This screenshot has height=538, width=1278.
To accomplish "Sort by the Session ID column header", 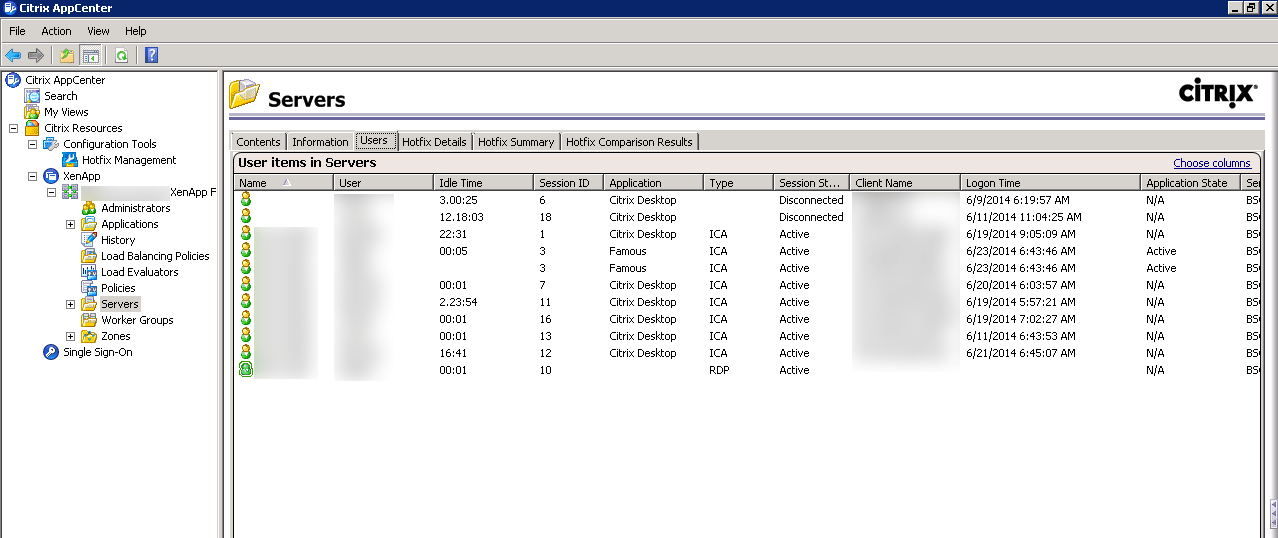I will pos(568,183).
